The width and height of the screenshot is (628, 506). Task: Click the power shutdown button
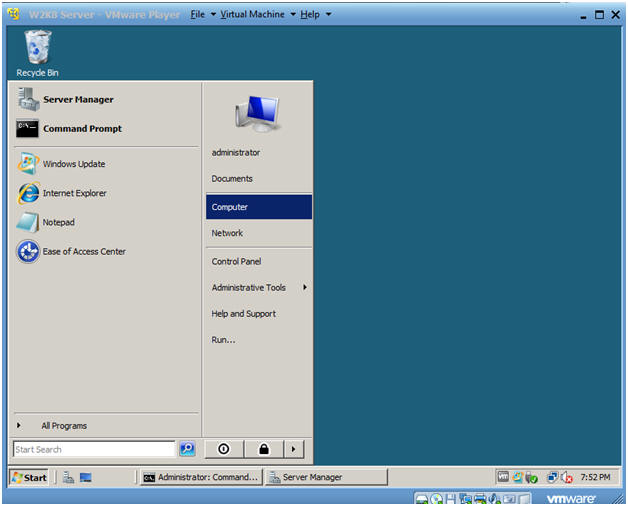pyautogui.click(x=224, y=449)
